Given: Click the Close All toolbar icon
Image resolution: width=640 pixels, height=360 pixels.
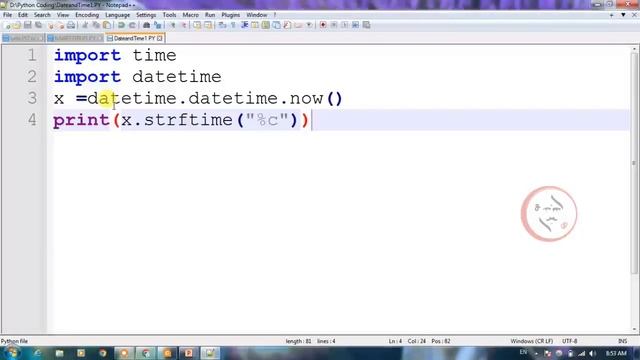Looking at the screenshot, I should point(60,25).
